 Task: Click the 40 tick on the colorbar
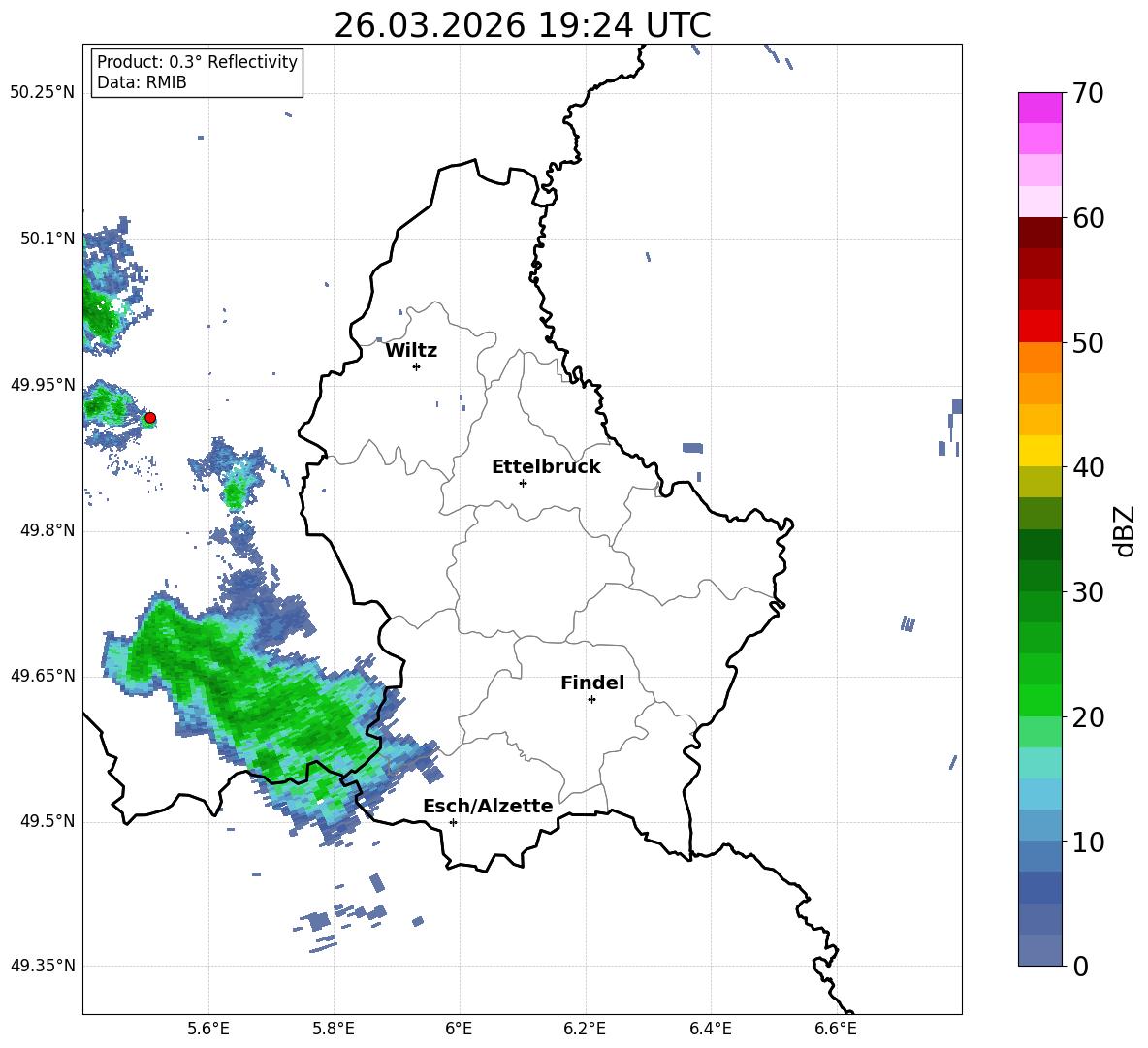click(1089, 467)
